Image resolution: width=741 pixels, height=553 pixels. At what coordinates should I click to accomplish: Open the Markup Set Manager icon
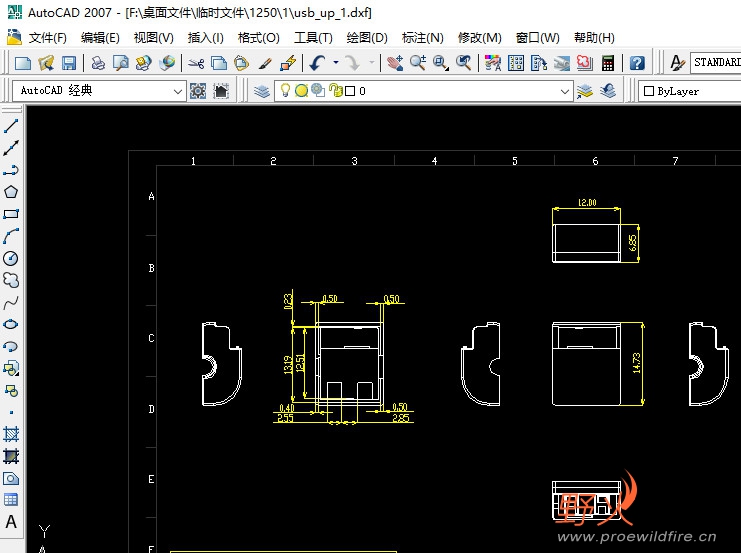pos(585,62)
